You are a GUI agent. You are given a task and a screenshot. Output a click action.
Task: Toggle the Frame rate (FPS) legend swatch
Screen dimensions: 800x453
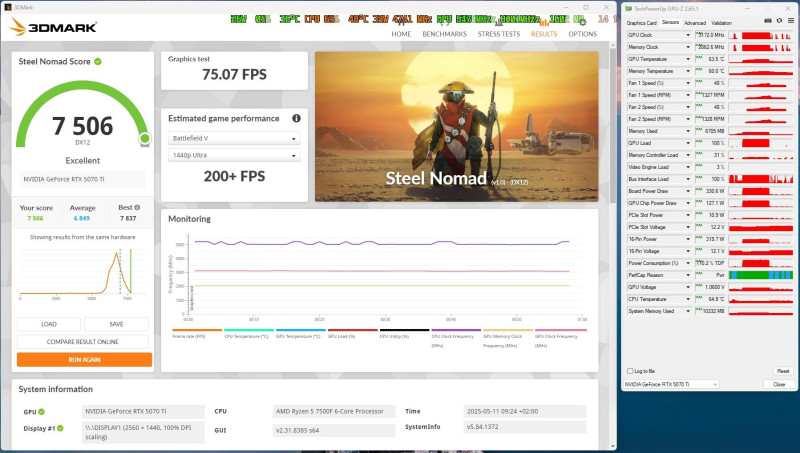click(197, 330)
